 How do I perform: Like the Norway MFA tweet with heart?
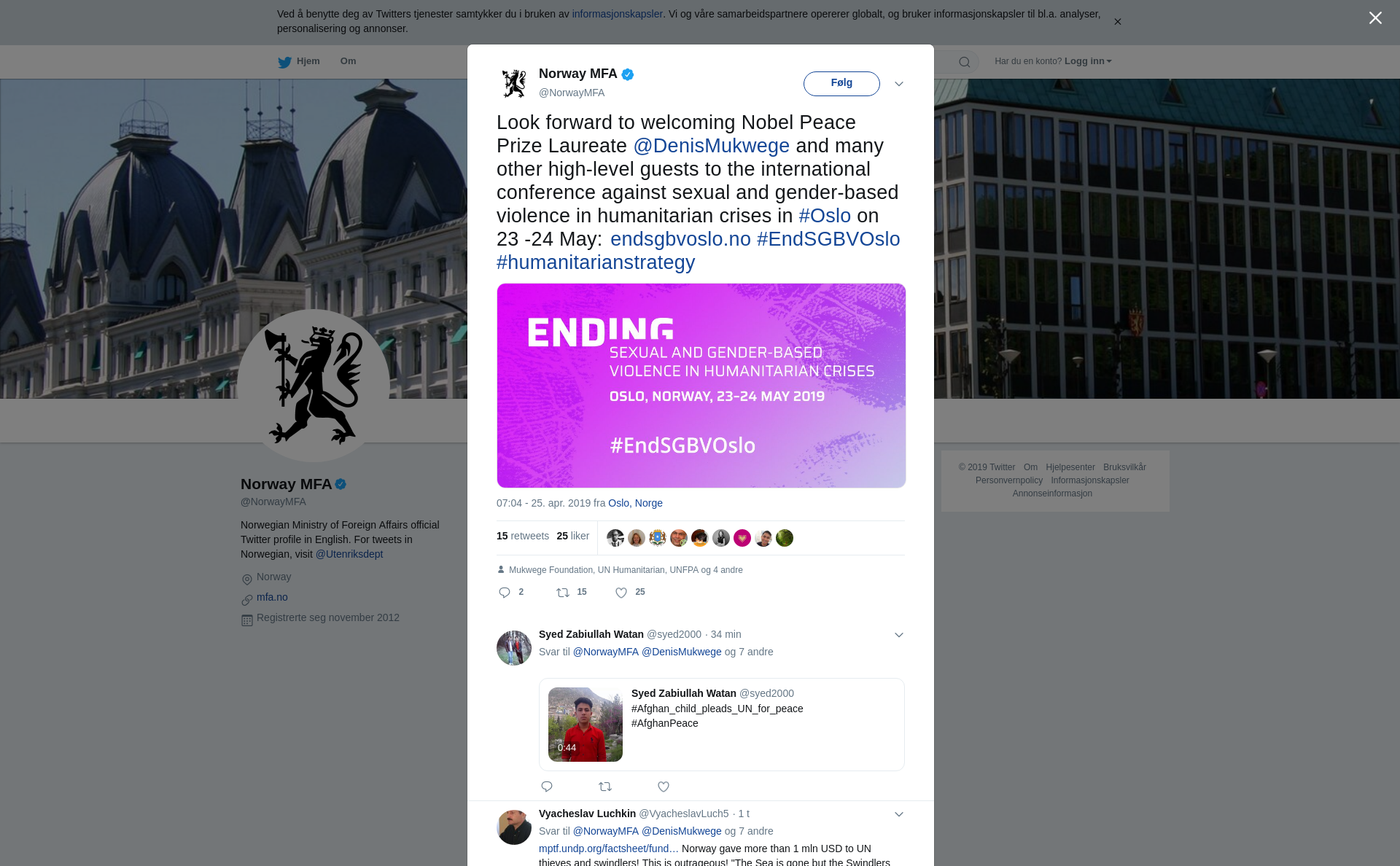pos(621,593)
